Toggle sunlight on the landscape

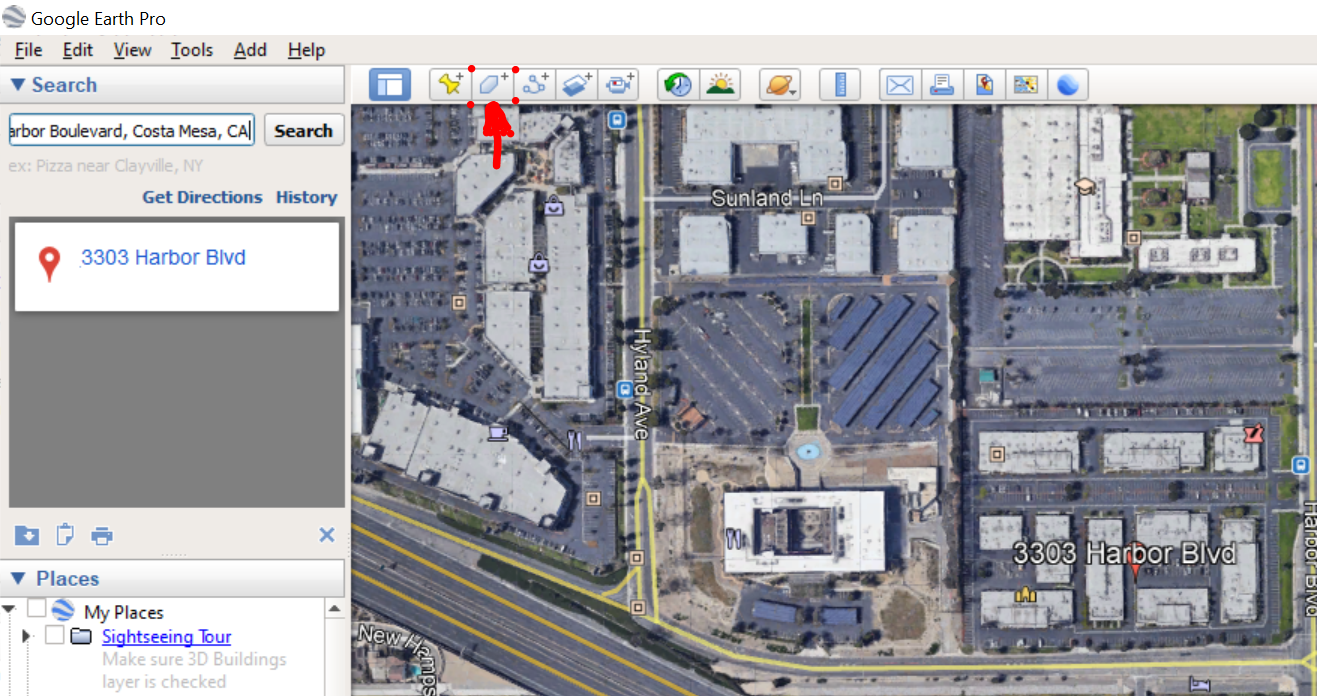click(x=720, y=84)
